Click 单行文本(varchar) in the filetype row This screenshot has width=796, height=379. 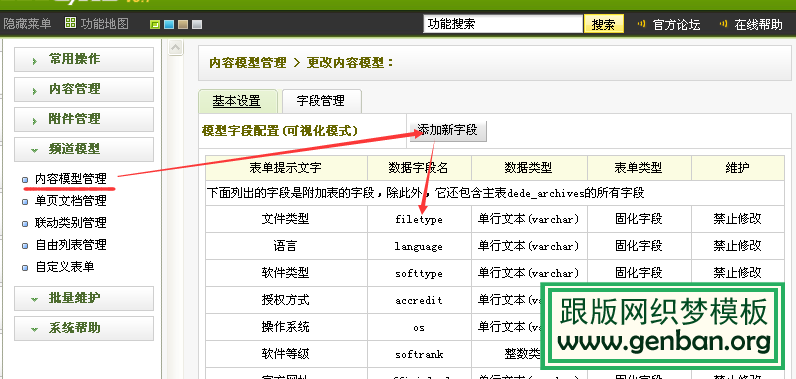pos(528,219)
